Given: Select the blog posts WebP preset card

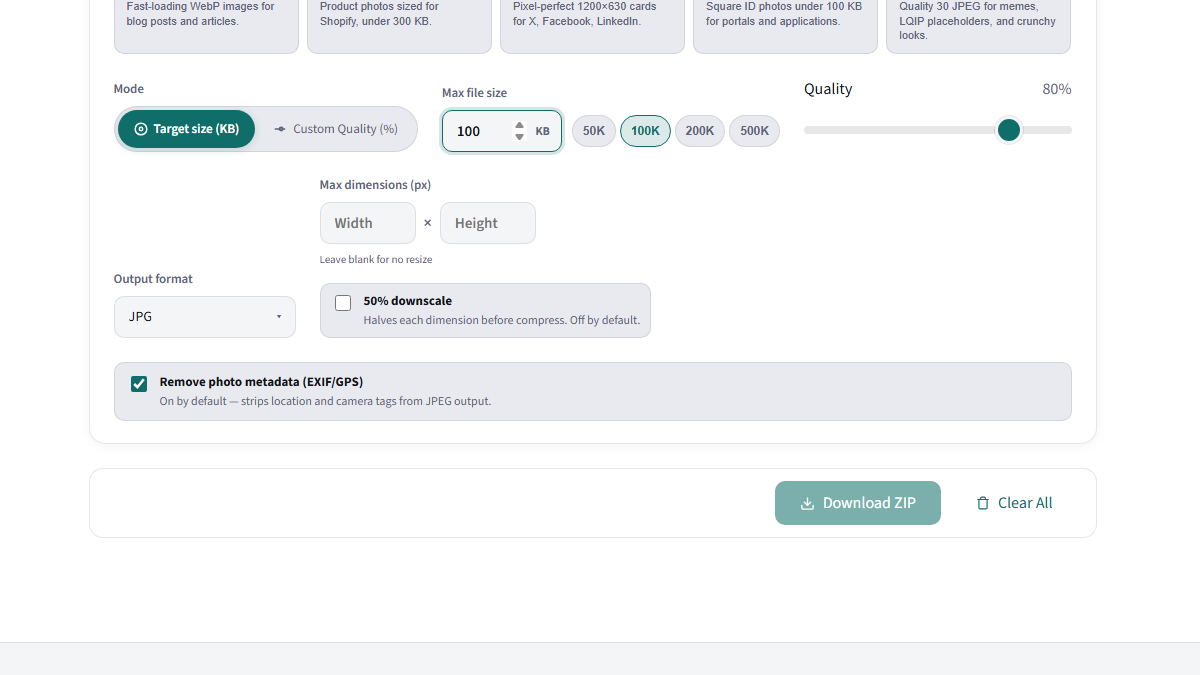Looking at the screenshot, I should point(206,26).
